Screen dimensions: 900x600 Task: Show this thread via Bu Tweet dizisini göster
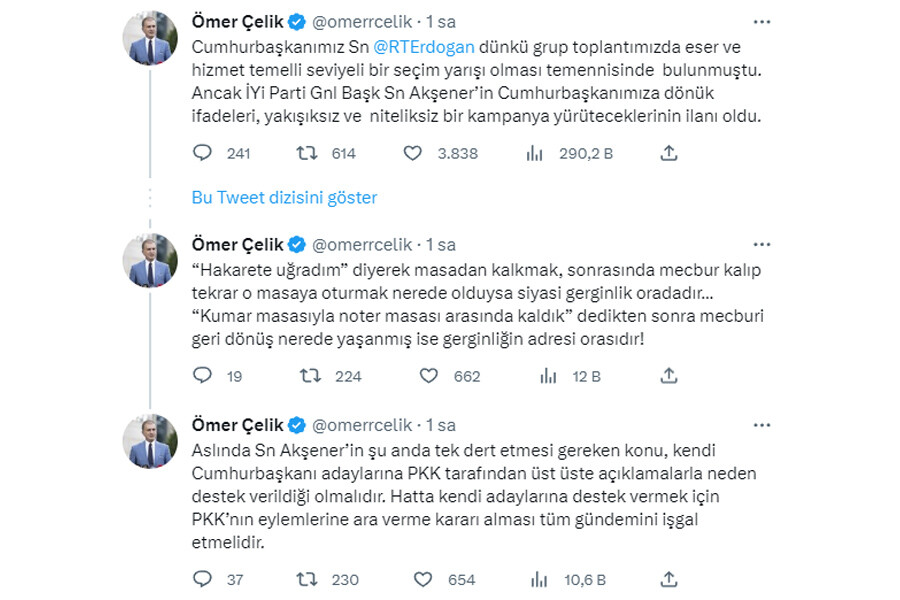(x=284, y=197)
